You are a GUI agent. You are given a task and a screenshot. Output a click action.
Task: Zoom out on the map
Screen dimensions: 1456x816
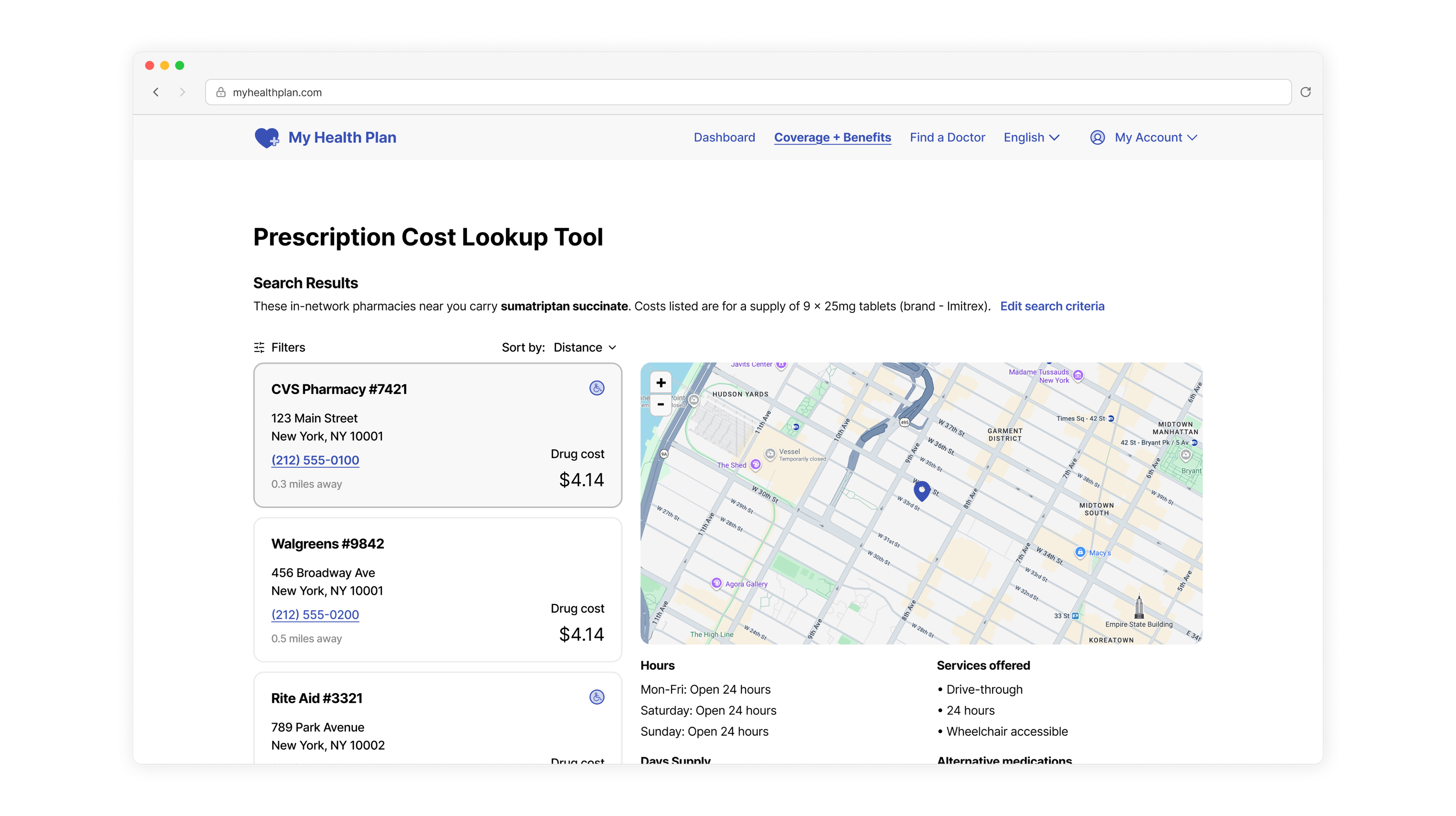tap(661, 405)
